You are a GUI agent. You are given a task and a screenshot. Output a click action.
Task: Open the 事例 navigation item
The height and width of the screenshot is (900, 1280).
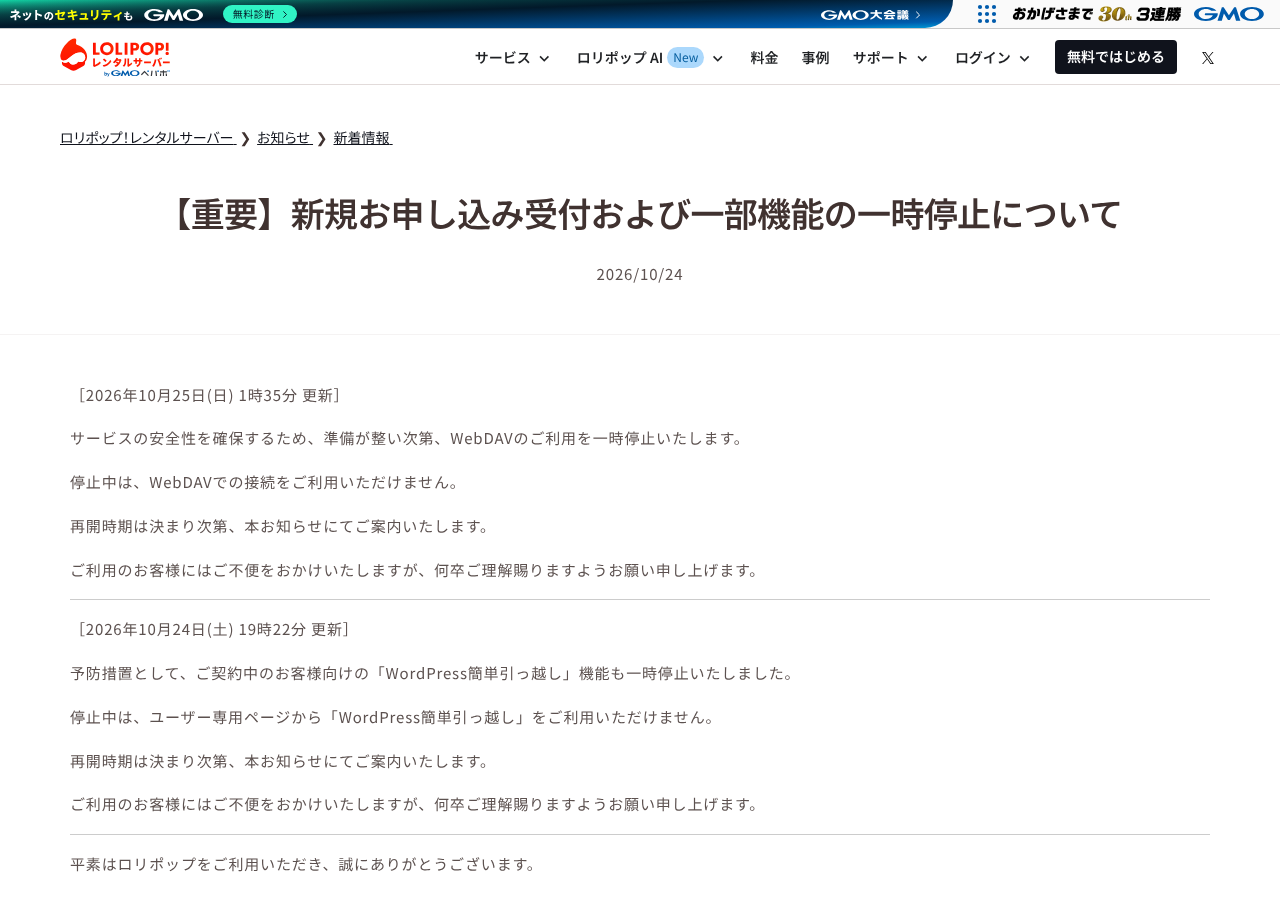point(815,57)
